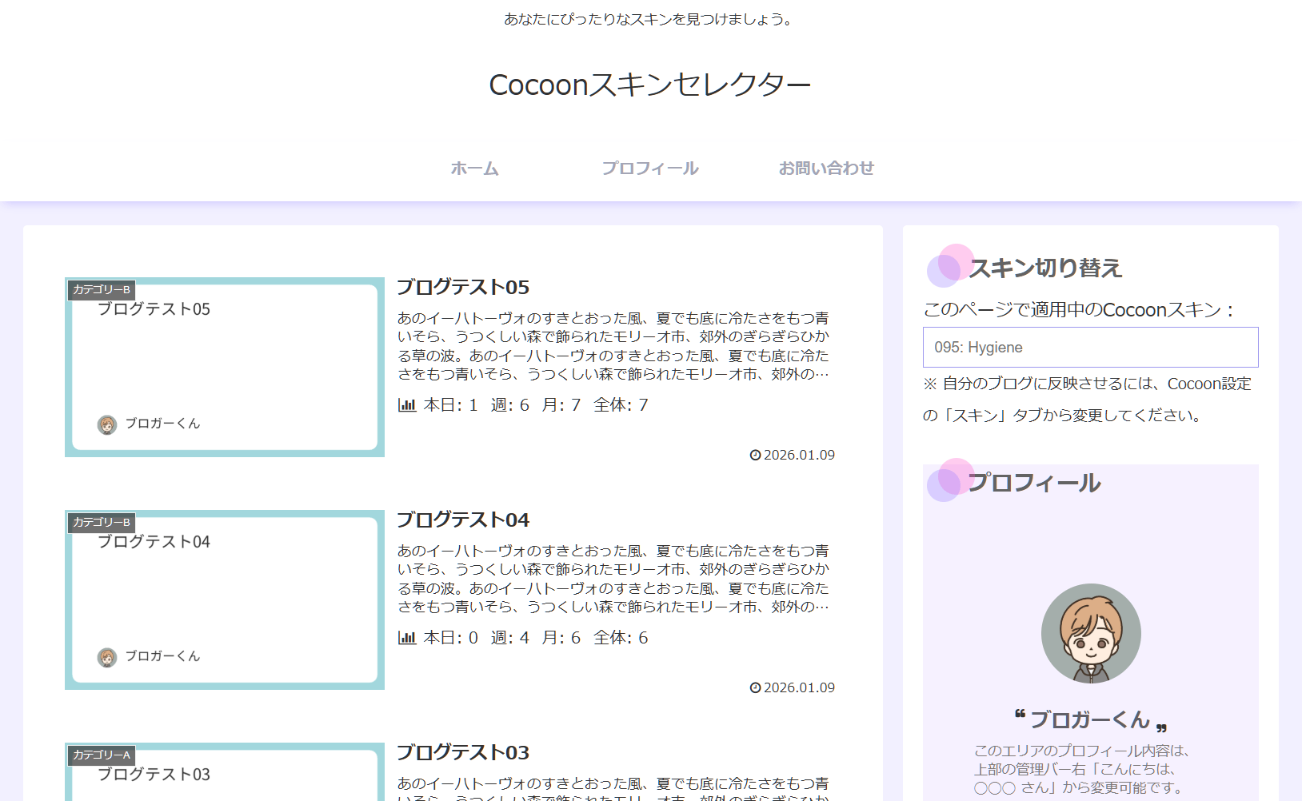The image size is (1302, 801).
Task: Click the ブログテスト04 post thumbnail
Action: (225, 600)
